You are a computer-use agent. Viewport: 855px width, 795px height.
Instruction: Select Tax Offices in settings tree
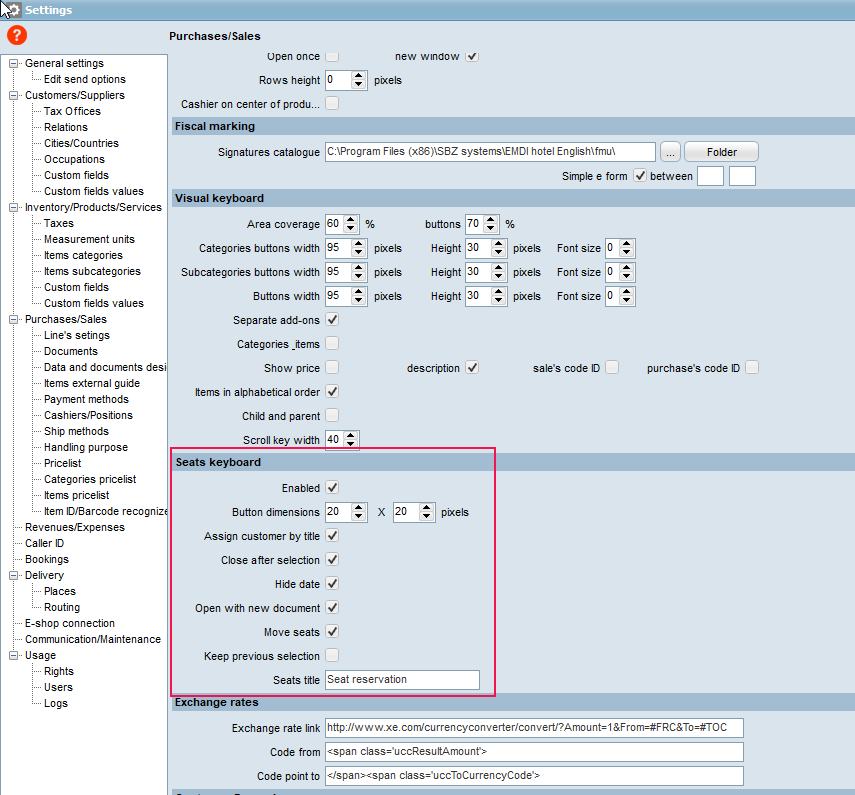coord(72,111)
